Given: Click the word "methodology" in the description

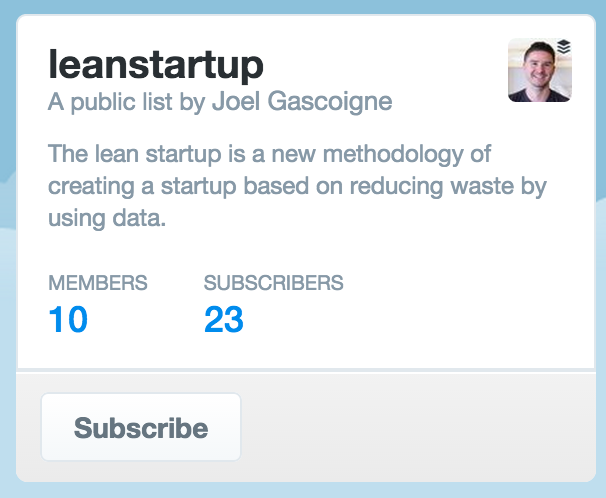Looking at the screenshot, I should pyautogui.click(x=393, y=154).
